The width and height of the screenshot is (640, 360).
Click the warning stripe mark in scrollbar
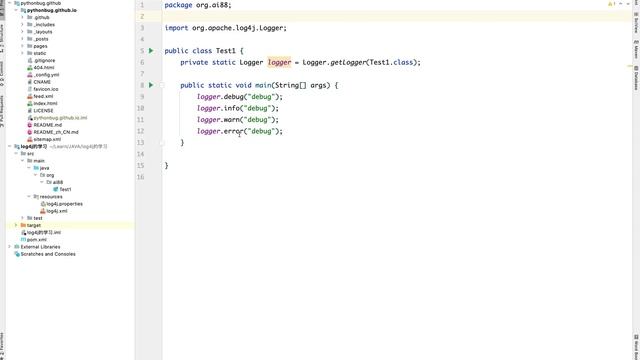[x=630, y=65]
